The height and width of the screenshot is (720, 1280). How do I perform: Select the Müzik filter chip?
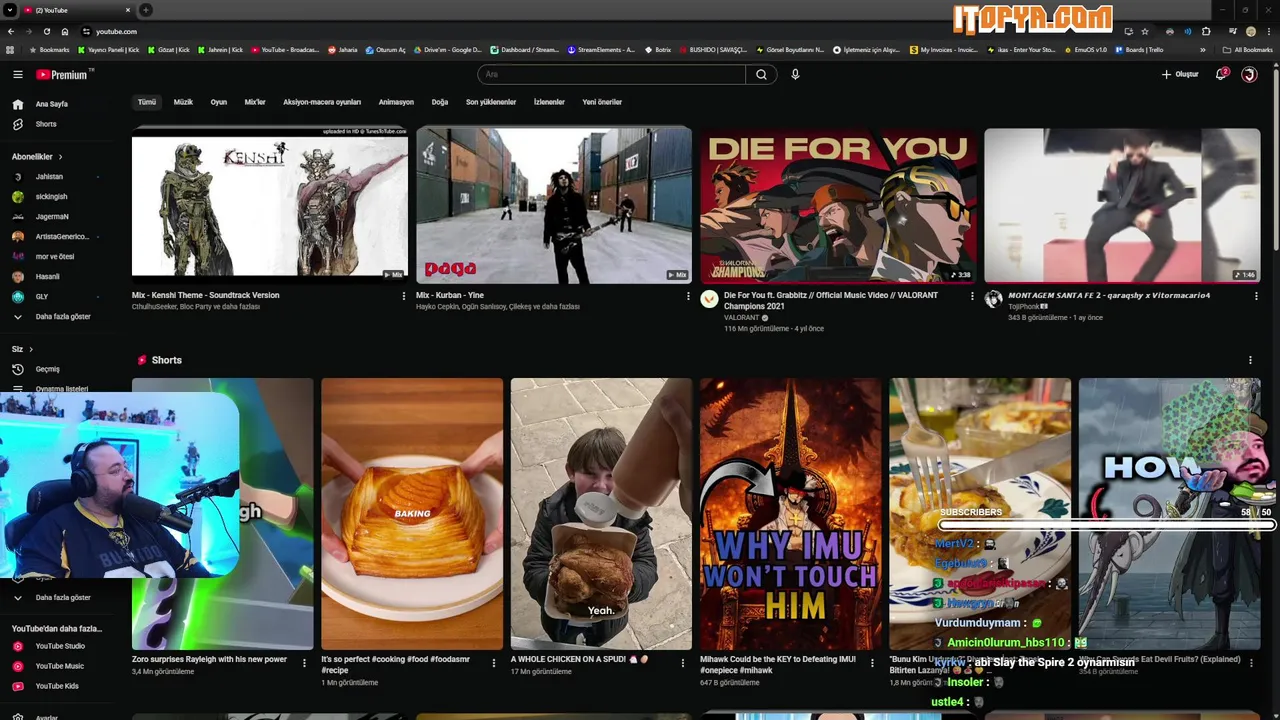[x=183, y=102]
